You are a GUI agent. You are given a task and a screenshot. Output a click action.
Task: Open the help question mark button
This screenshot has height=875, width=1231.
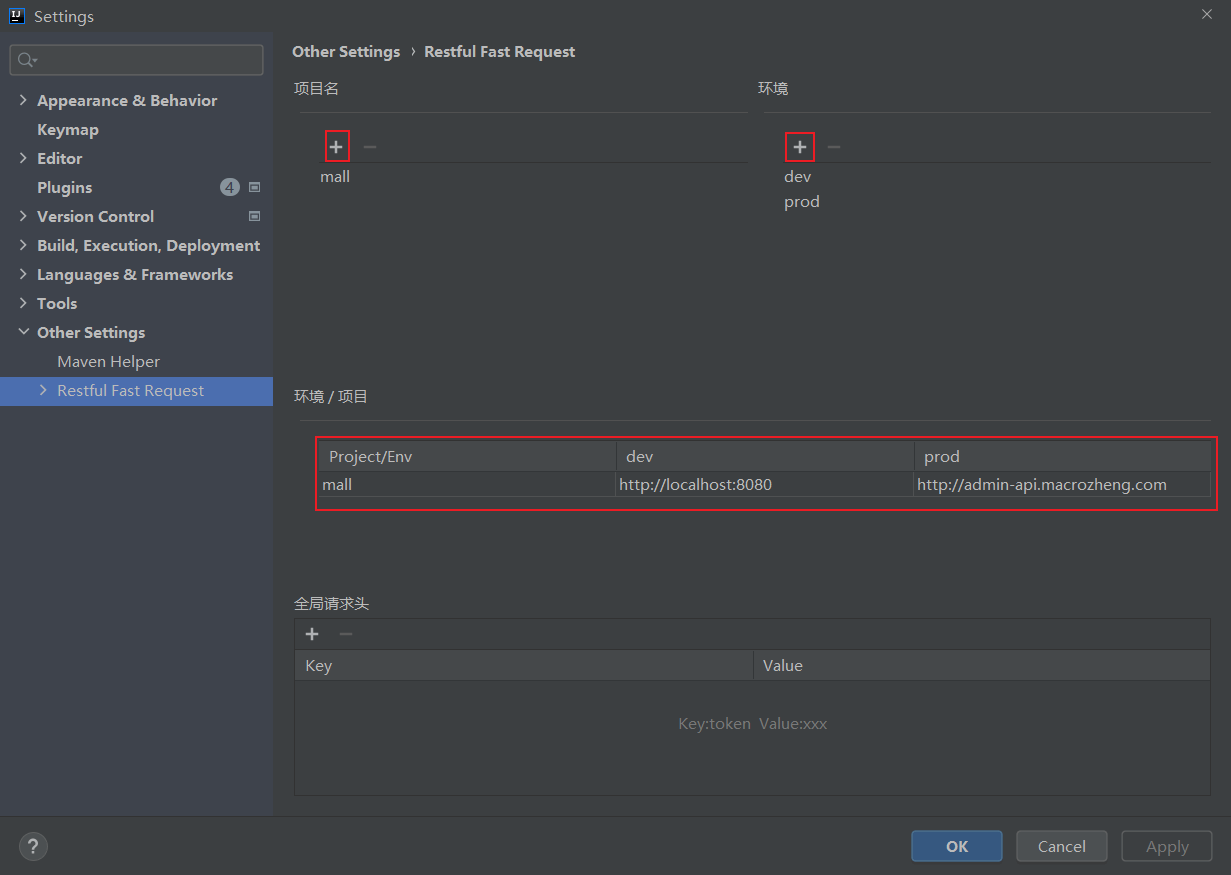(x=33, y=846)
